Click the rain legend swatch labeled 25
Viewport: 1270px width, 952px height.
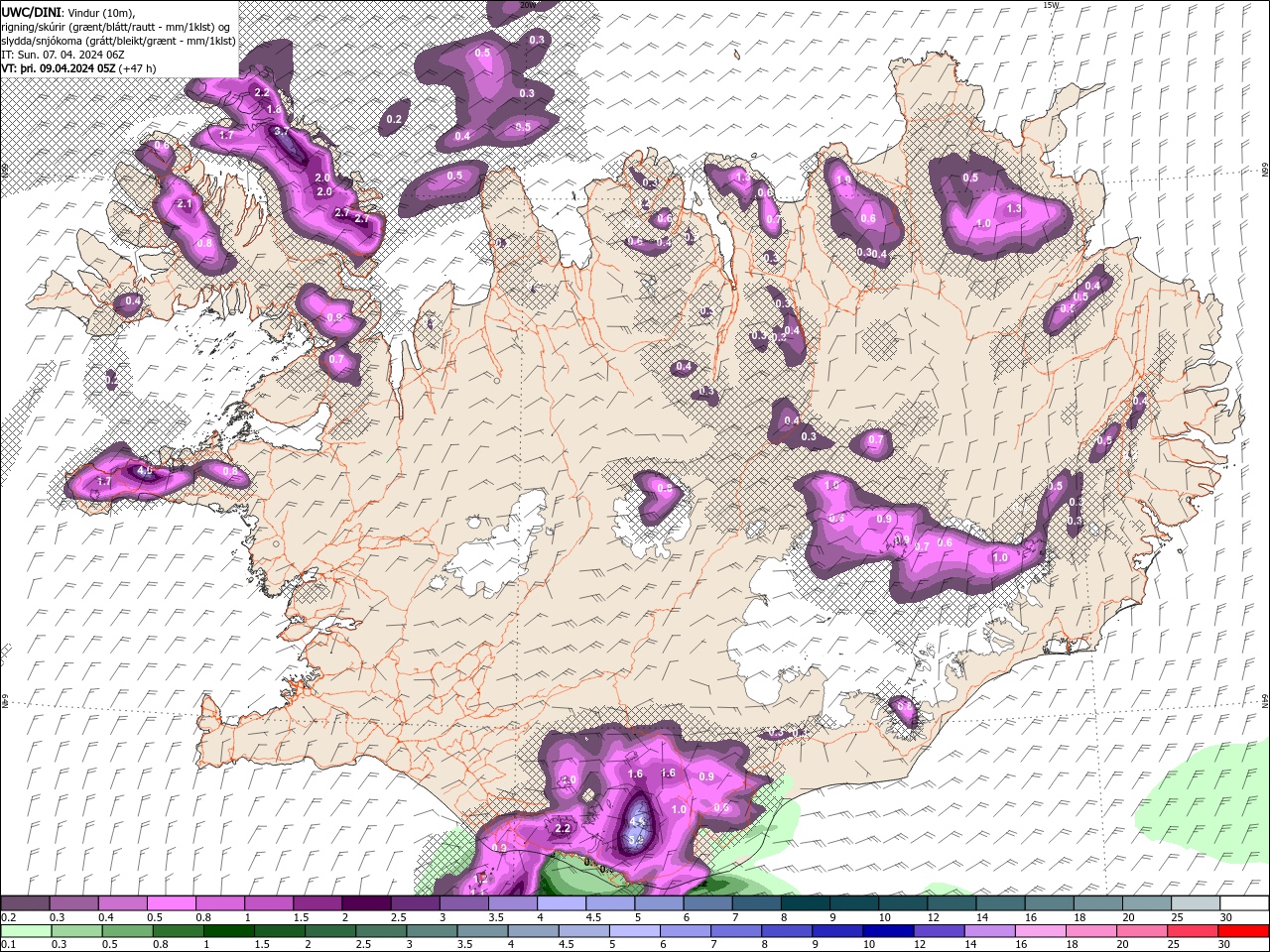(x=1193, y=931)
